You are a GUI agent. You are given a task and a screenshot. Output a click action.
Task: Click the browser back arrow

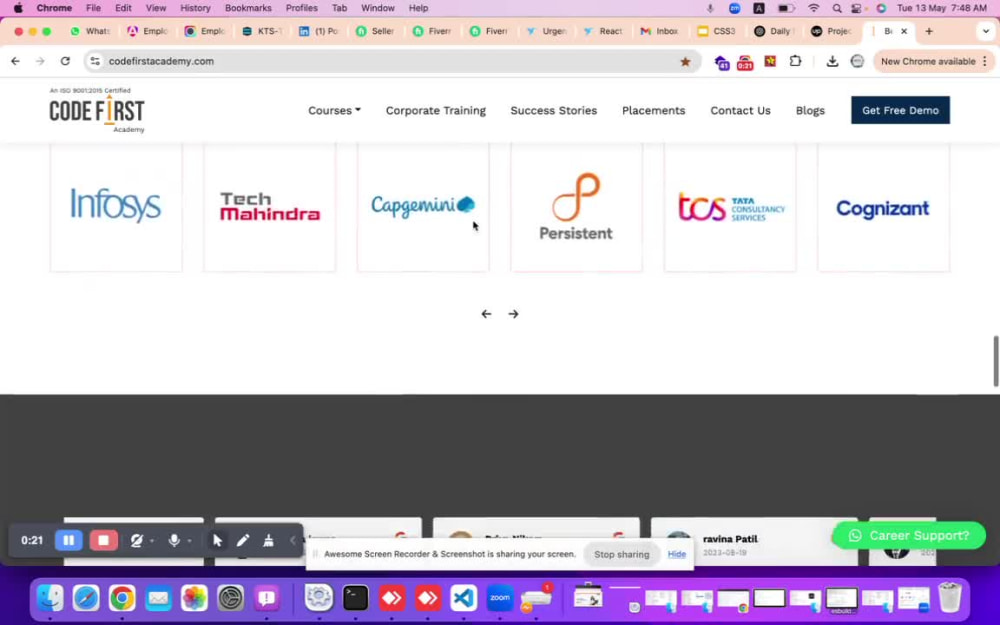pos(15,61)
